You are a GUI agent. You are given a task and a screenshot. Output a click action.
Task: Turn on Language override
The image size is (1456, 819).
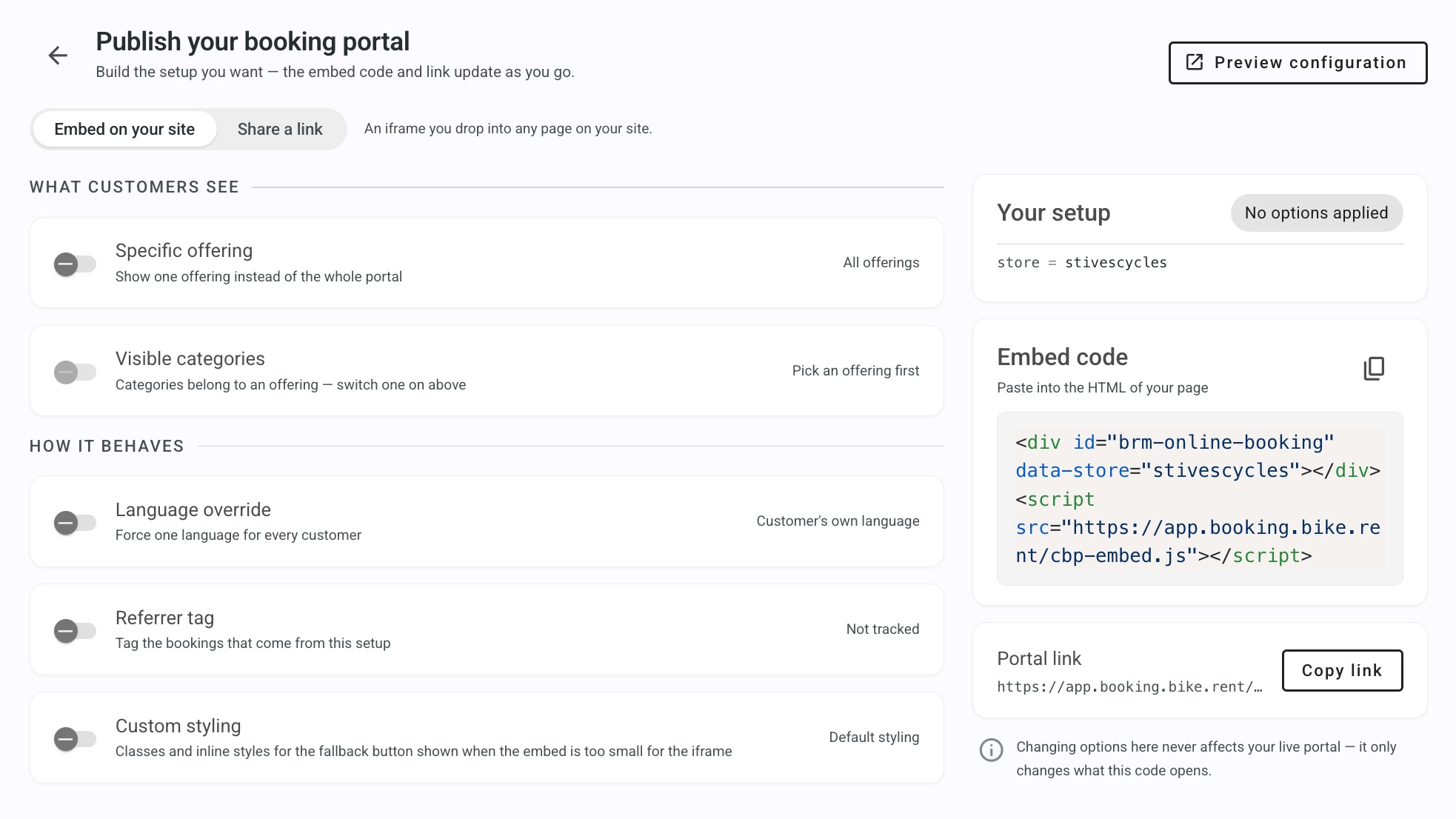75,523
